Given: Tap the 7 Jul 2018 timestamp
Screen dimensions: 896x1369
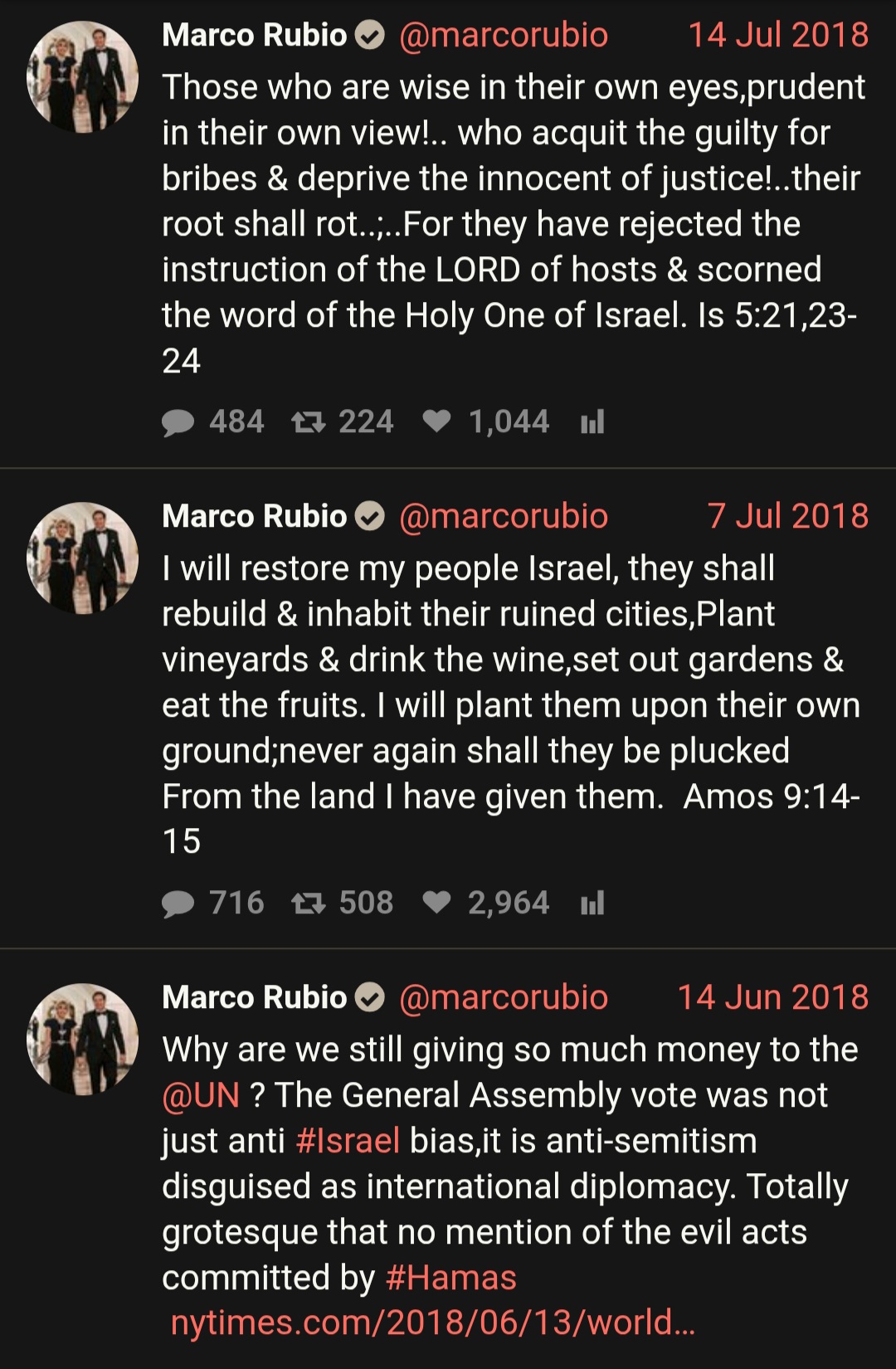Looking at the screenshot, I should pyautogui.click(x=788, y=516).
